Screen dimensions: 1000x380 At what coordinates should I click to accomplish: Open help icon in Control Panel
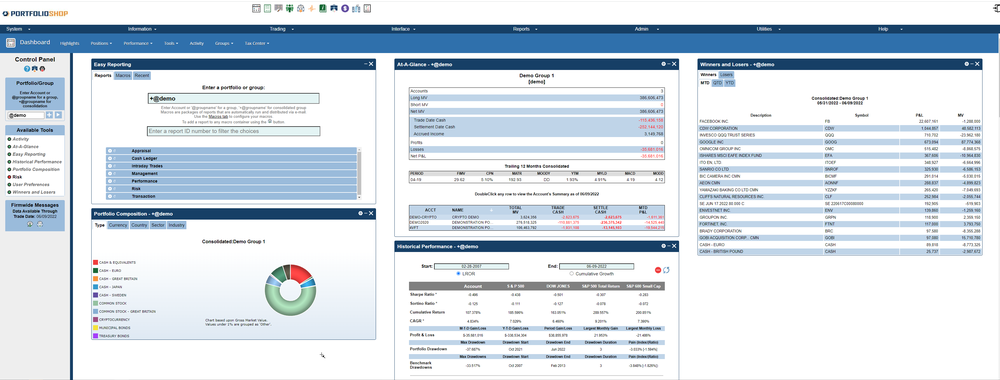pyautogui.click(x=27, y=69)
